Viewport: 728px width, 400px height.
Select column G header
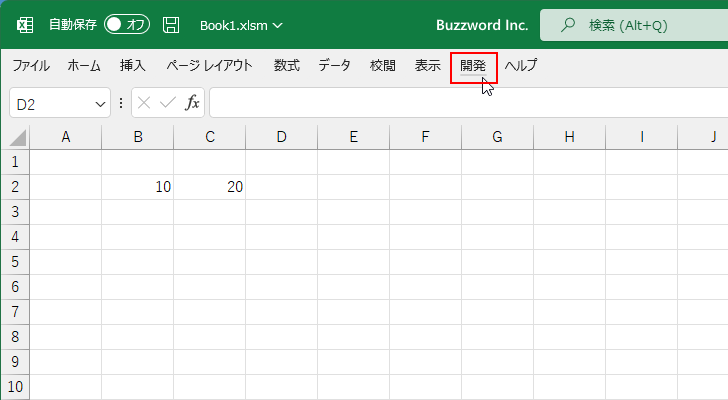point(498,137)
